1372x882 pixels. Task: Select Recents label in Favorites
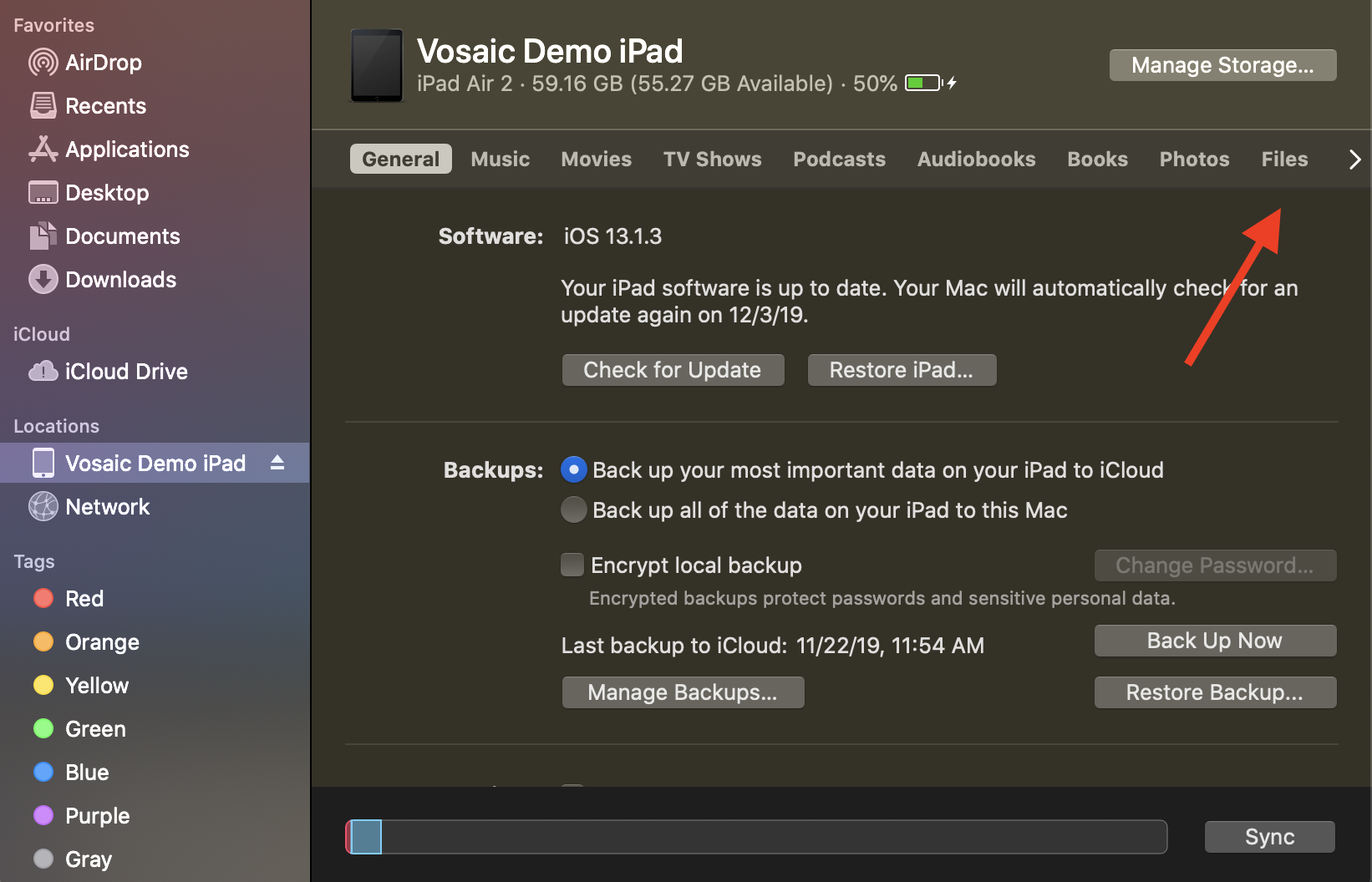click(x=106, y=106)
